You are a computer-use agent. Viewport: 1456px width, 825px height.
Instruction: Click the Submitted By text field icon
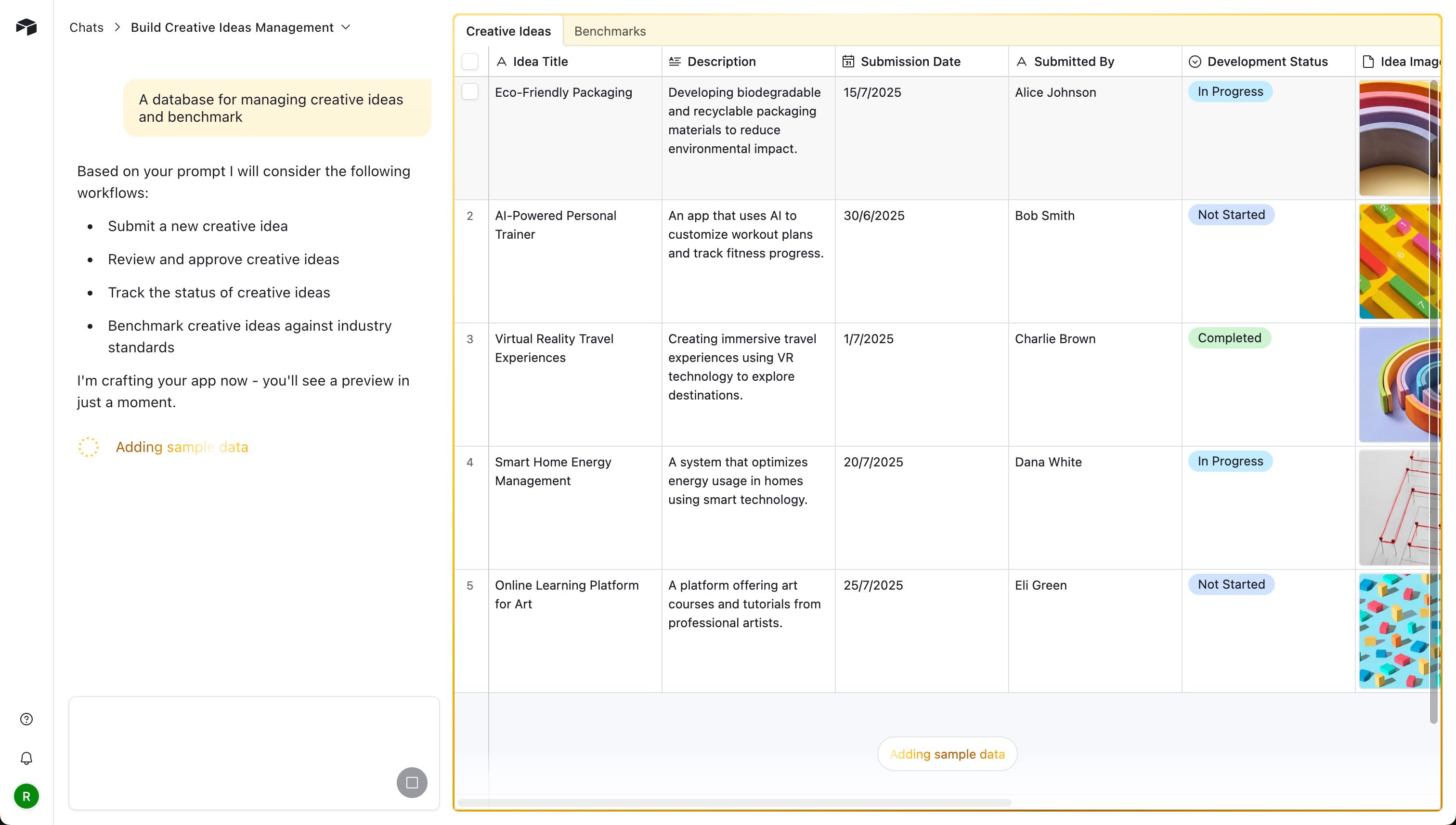tap(1021, 62)
